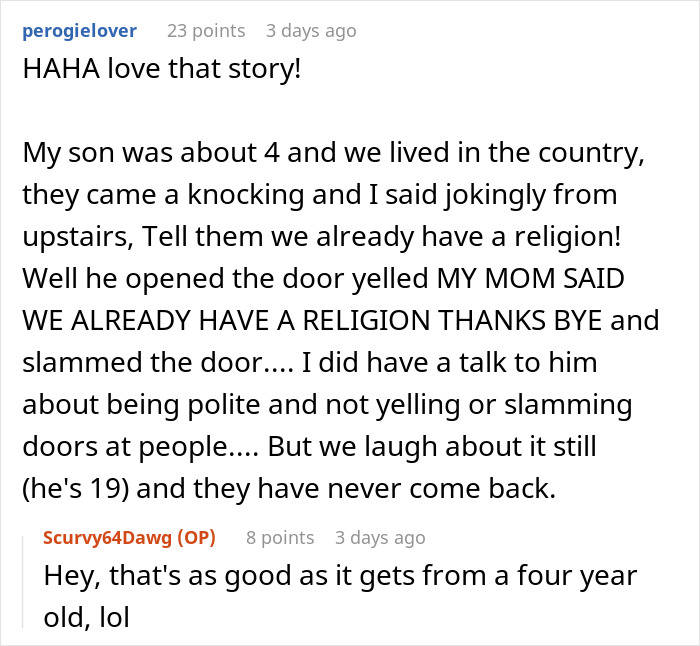The image size is (700, 646).
Task: Open the perogielover comment's timestamp permalink
Action: tap(310, 31)
